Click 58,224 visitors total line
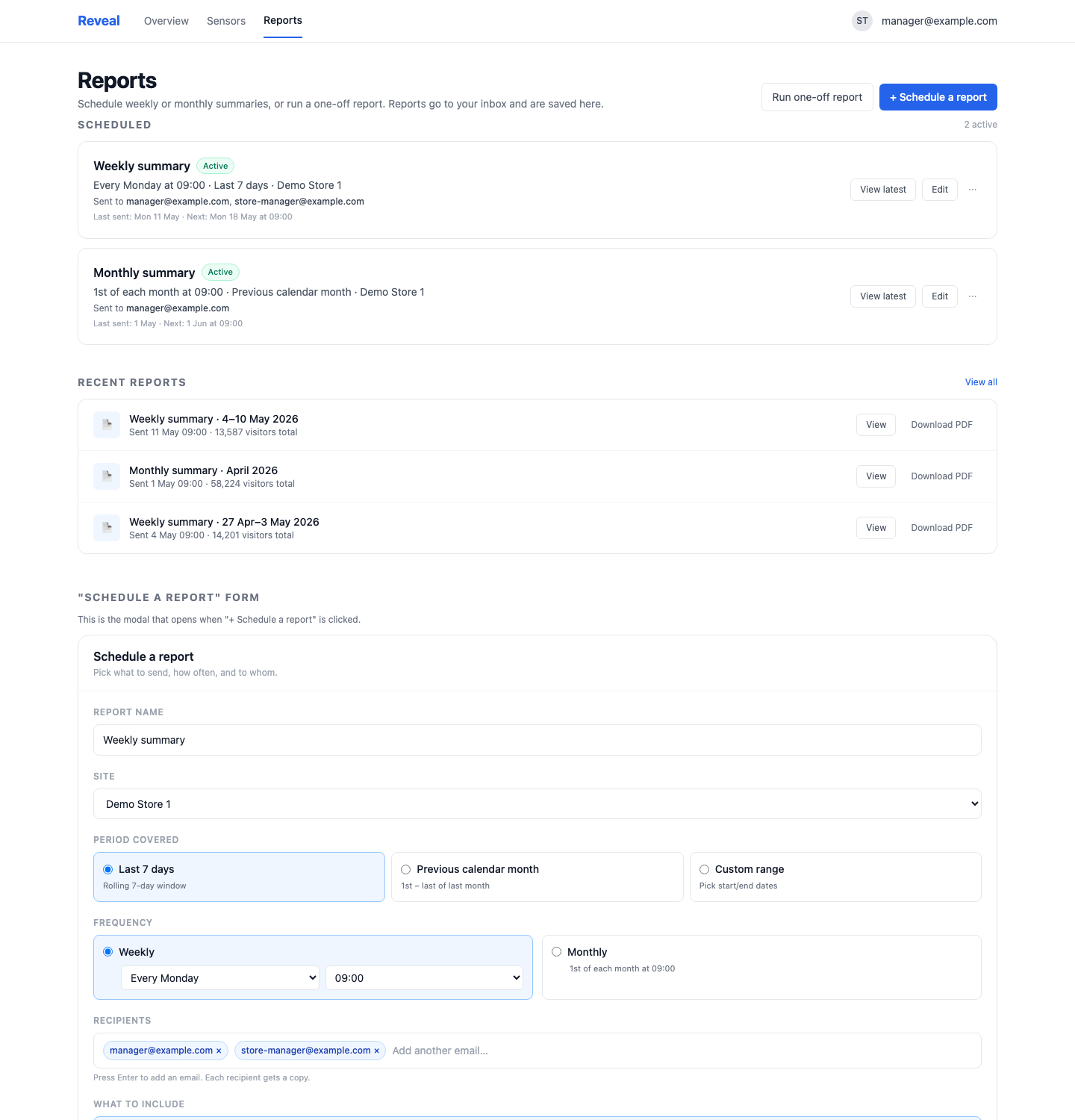The image size is (1075, 1120). [x=212, y=484]
